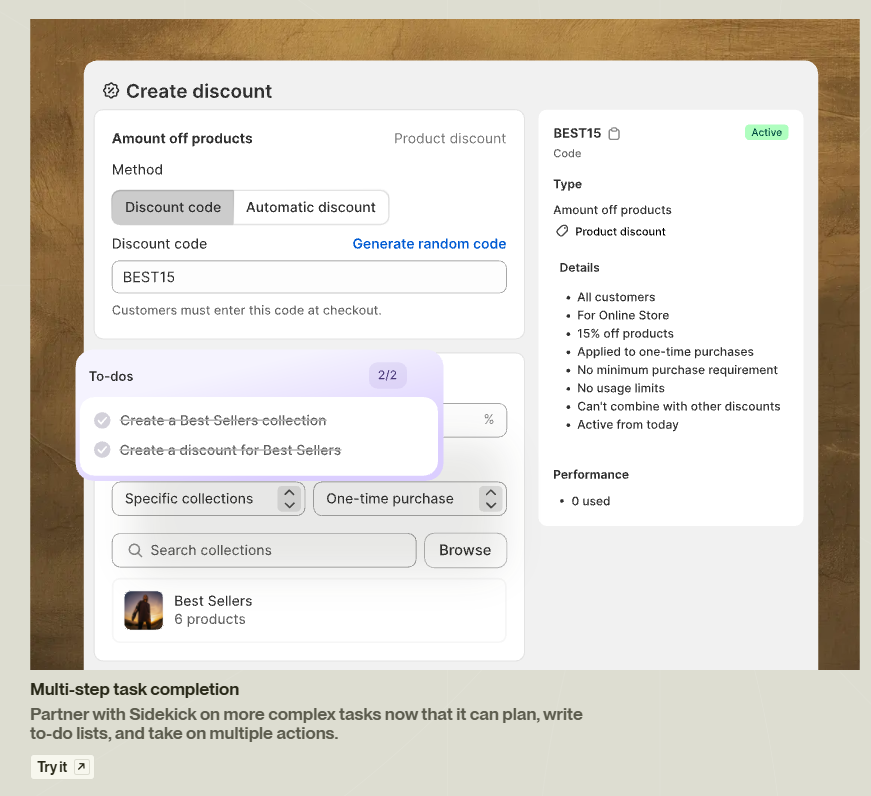
Task: Check the circle beside Create a discount for Best Sellers
Action: pos(101,450)
